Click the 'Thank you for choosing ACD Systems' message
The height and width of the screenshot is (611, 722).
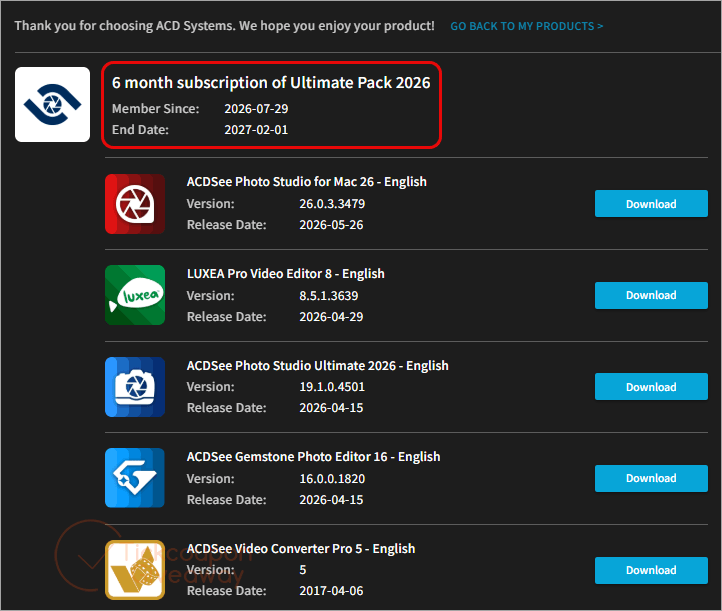(x=224, y=26)
